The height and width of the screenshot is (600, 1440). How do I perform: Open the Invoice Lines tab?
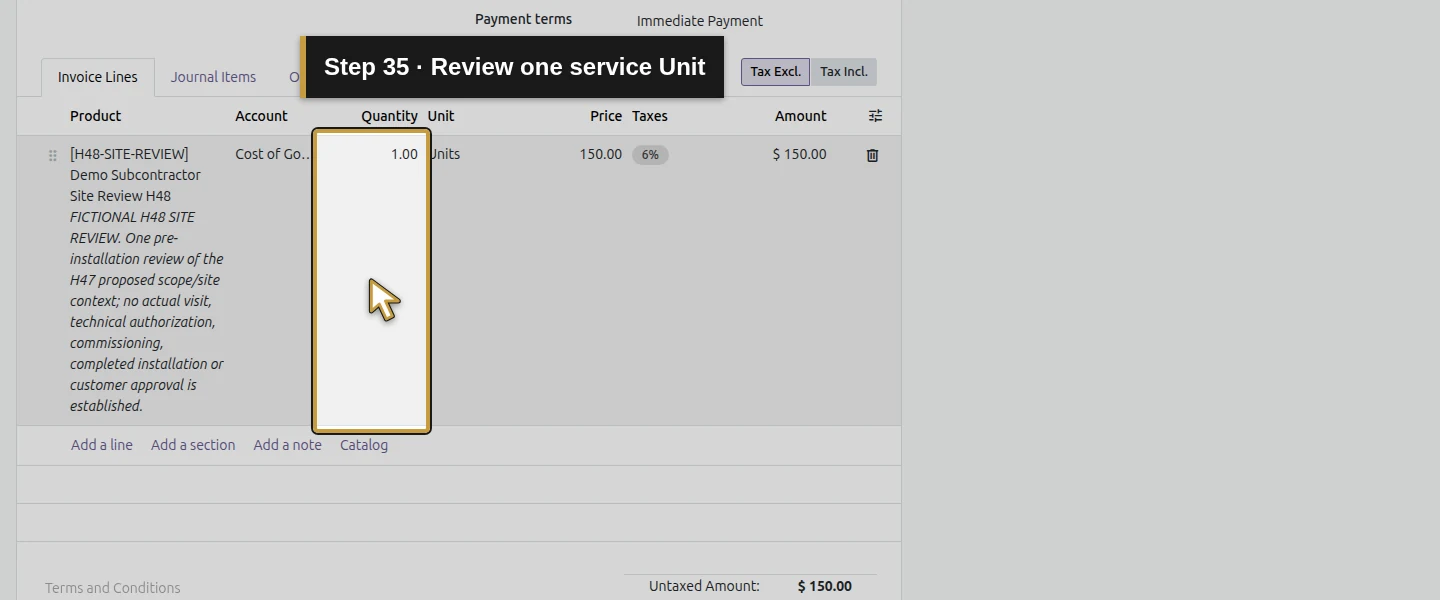coord(98,77)
